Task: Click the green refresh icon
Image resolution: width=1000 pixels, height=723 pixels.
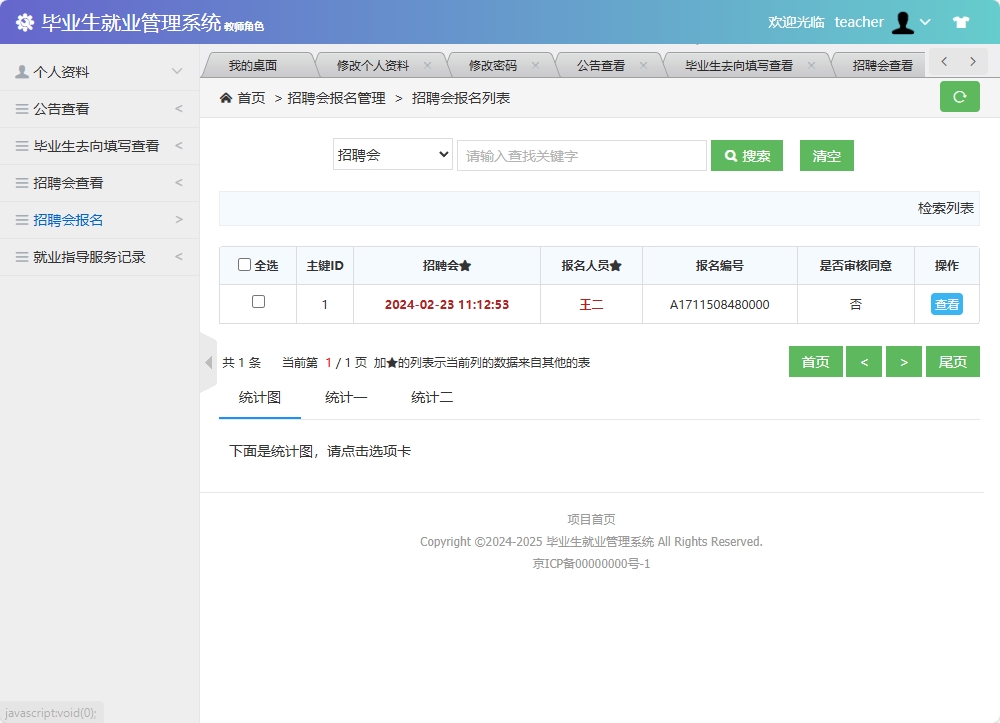Action: tap(959, 97)
